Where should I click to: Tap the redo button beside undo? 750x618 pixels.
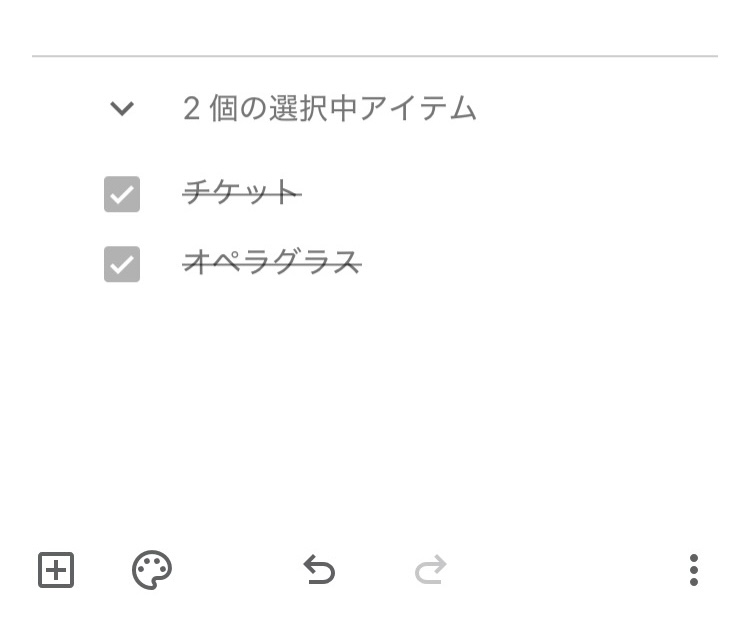click(x=430, y=570)
